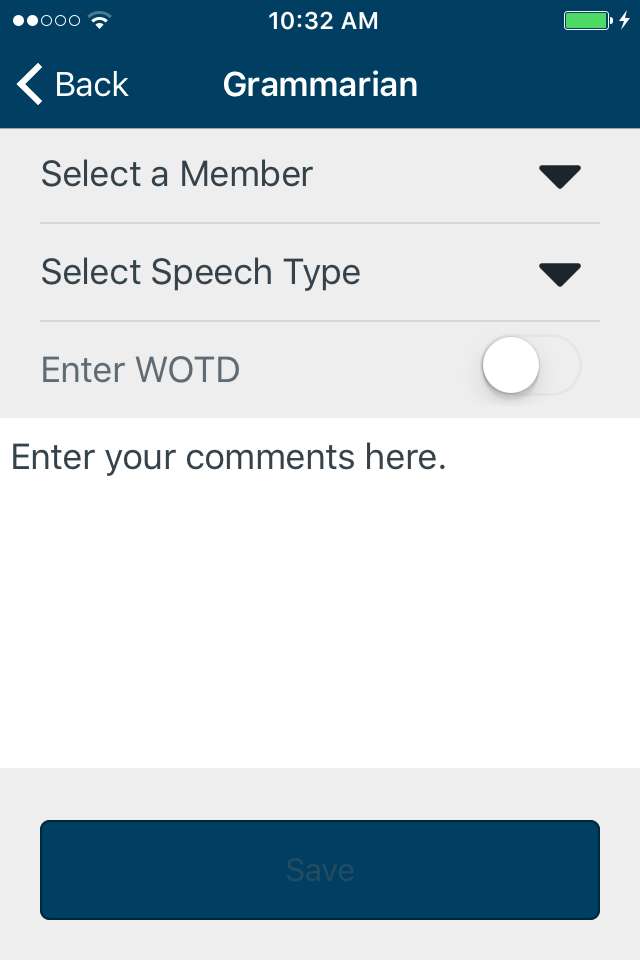640x960 pixels.
Task: Click the Back text label
Action: [x=92, y=84]
